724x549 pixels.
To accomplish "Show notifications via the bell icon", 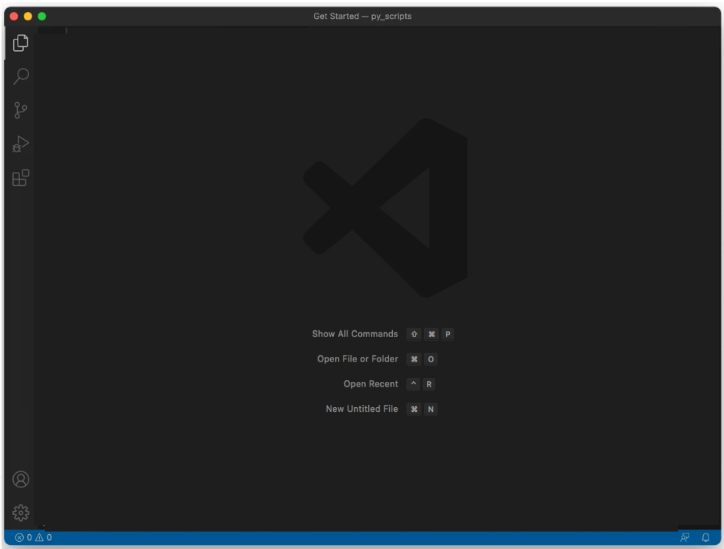I will (x=705, y=538).
